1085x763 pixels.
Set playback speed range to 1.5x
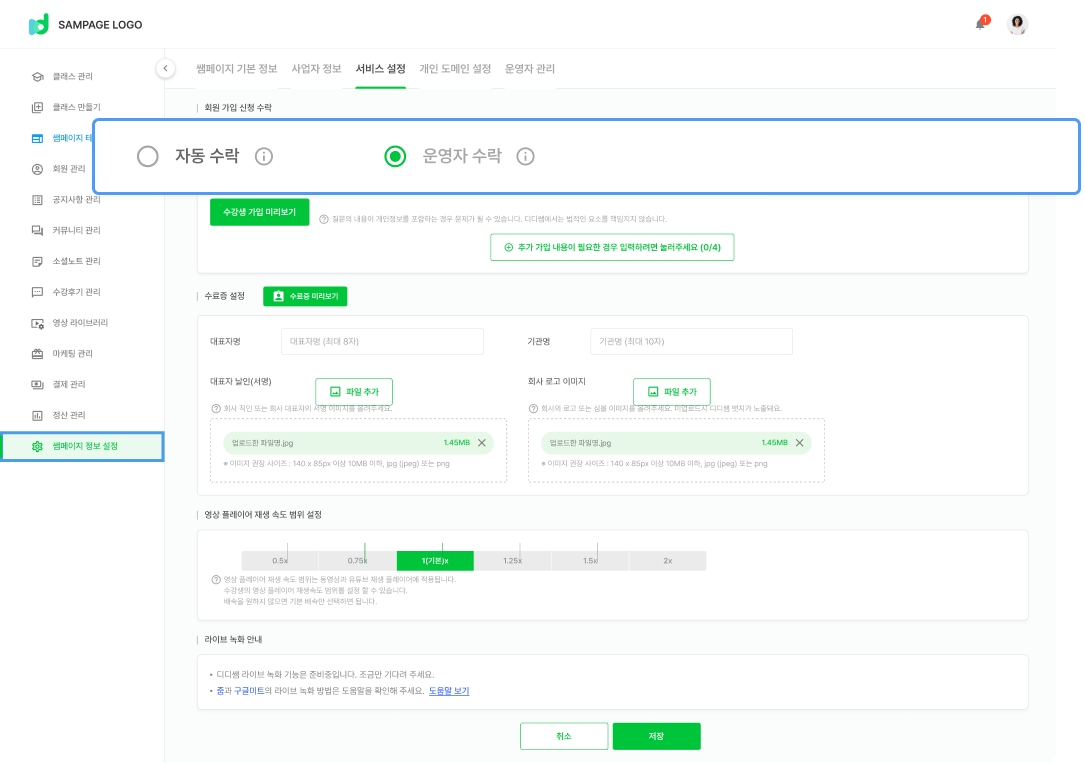(x=590, y=561)
